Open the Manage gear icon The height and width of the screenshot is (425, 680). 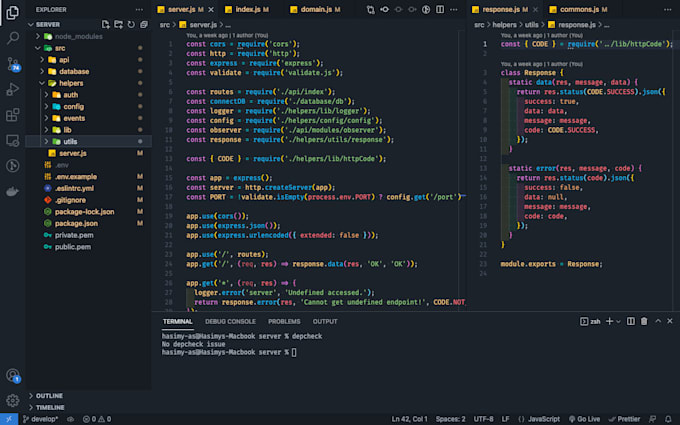tap(13, 400)
